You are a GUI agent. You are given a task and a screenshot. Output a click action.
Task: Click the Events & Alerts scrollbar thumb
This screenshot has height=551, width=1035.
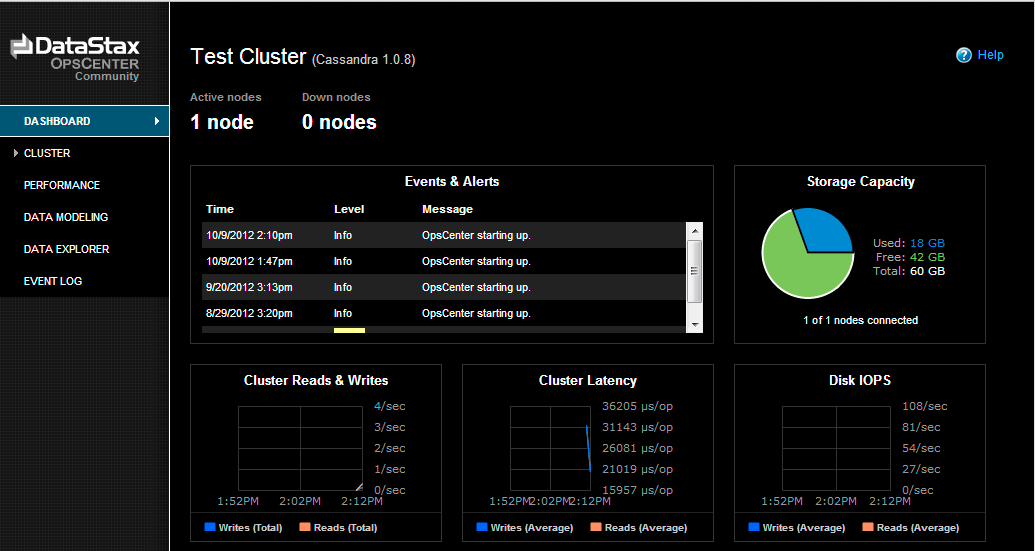tap(694, 271)
